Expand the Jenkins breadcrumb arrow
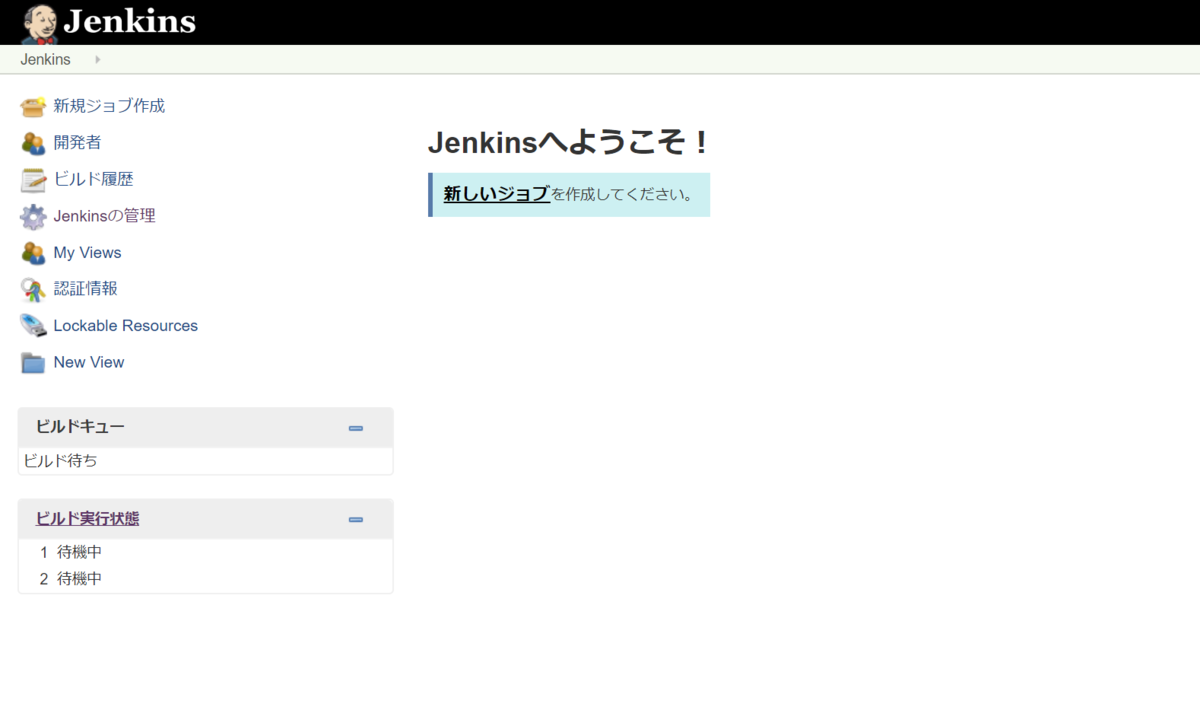1200x710 pixels. [96, 59]
